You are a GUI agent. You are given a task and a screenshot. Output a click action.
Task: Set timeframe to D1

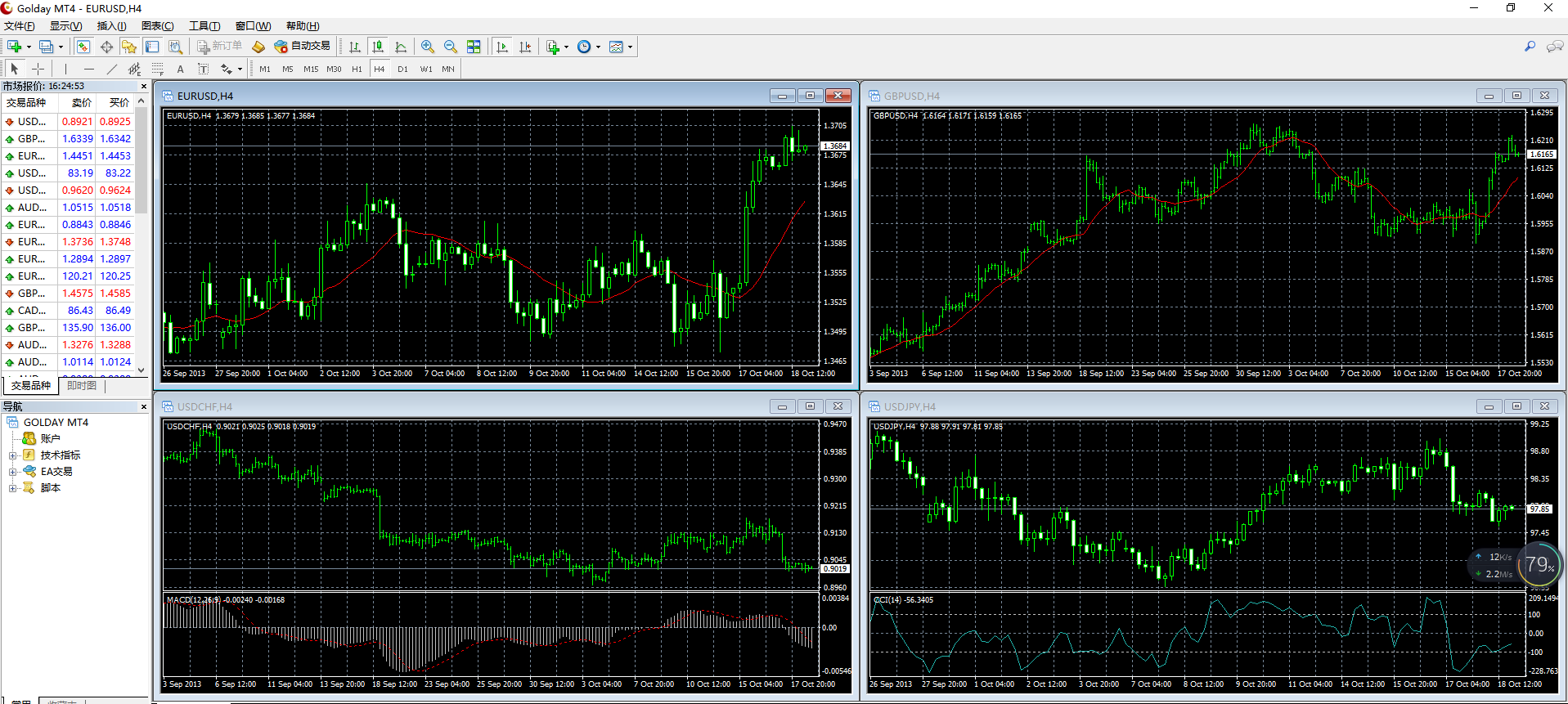(x=402, y=69)
